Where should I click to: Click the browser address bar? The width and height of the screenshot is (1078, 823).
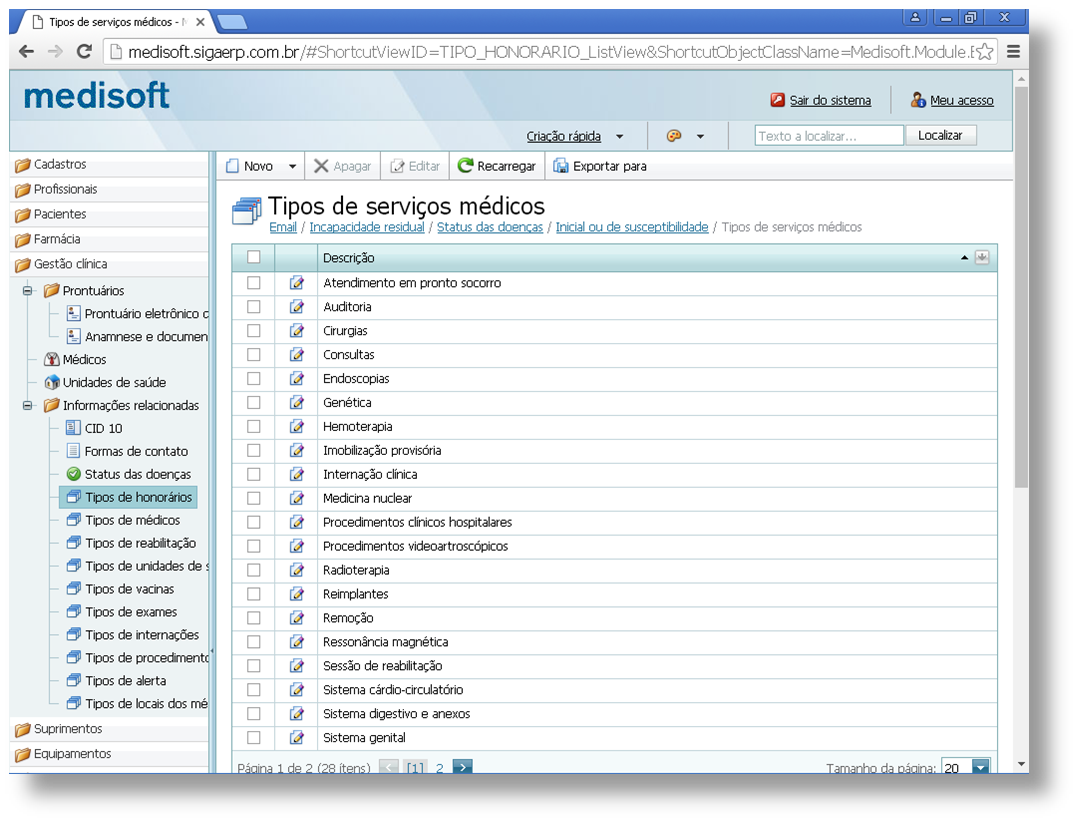click(550, 52)
